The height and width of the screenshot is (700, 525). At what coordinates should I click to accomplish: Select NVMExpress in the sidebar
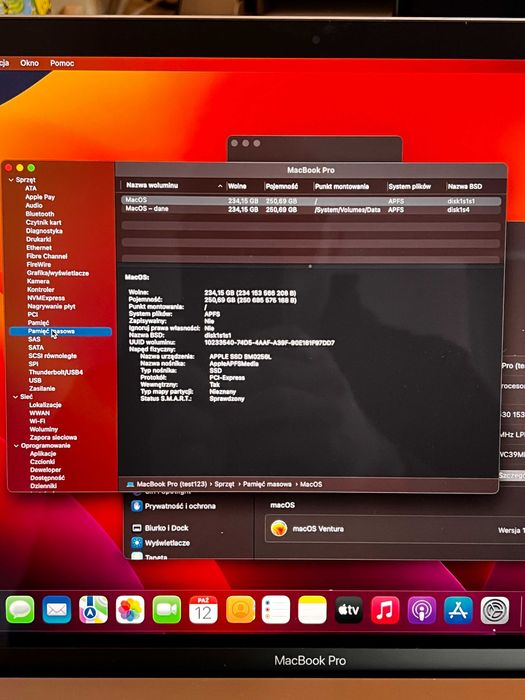point(46,298)
